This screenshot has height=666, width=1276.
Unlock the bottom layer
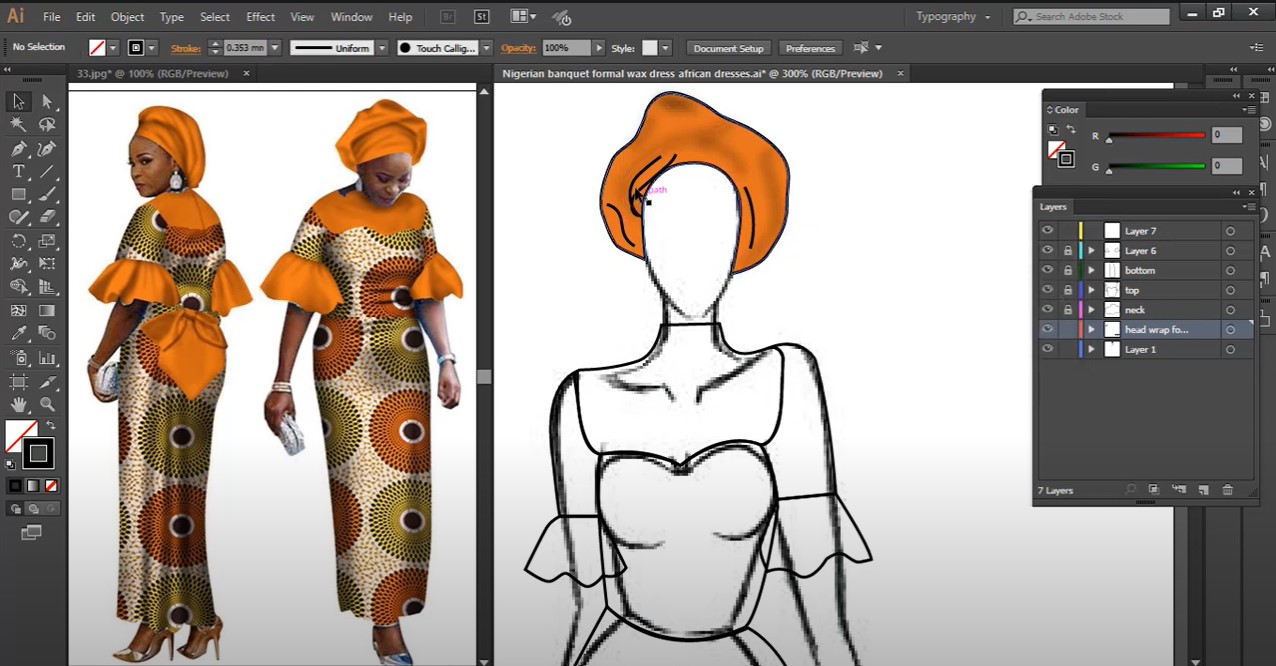coord(1068,271)
